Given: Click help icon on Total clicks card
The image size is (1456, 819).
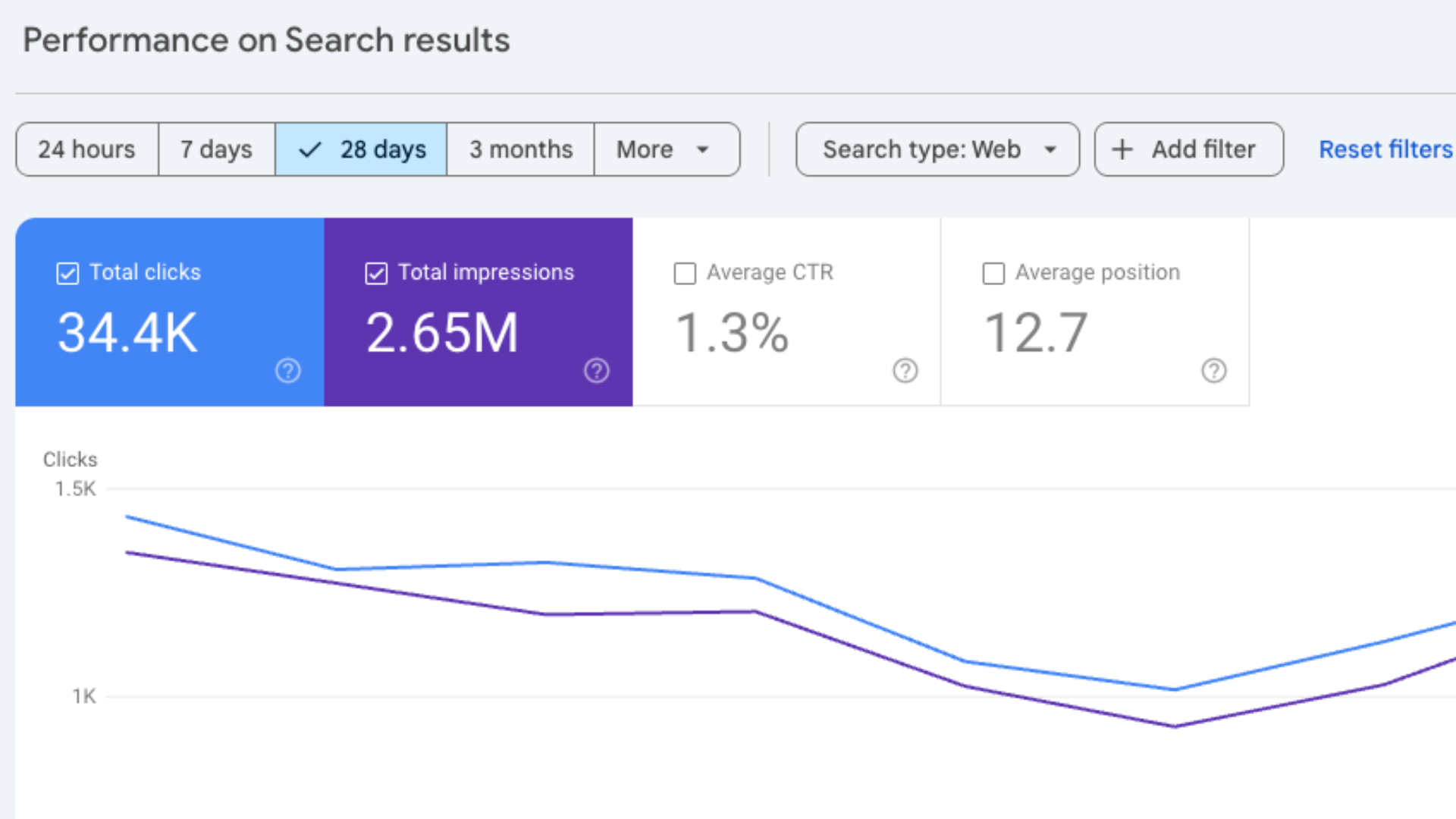Looking at the screenshot, I should (287, 371).
